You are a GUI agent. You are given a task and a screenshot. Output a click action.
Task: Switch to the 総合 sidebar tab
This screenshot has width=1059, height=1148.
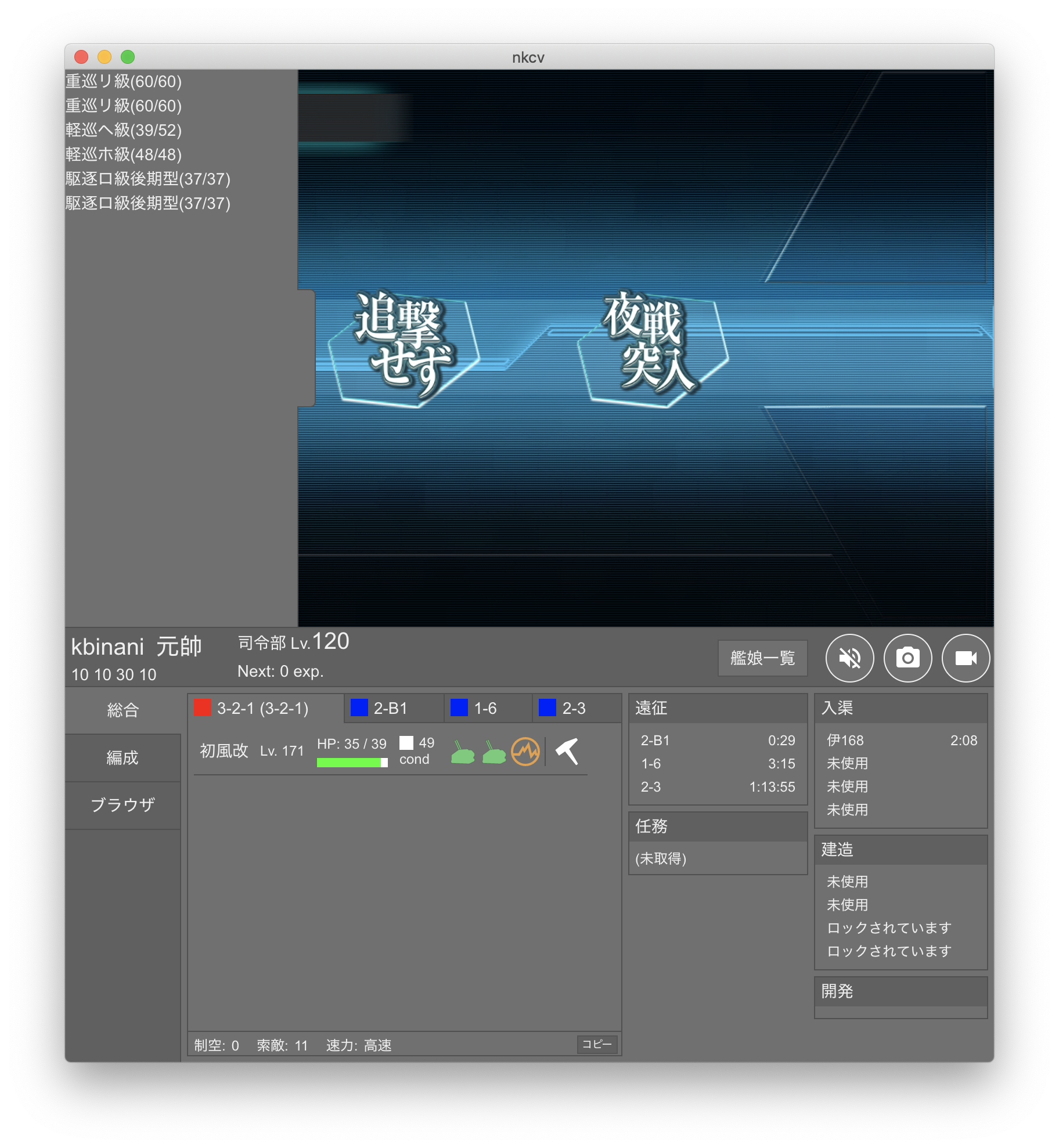(x=123, y=710)
